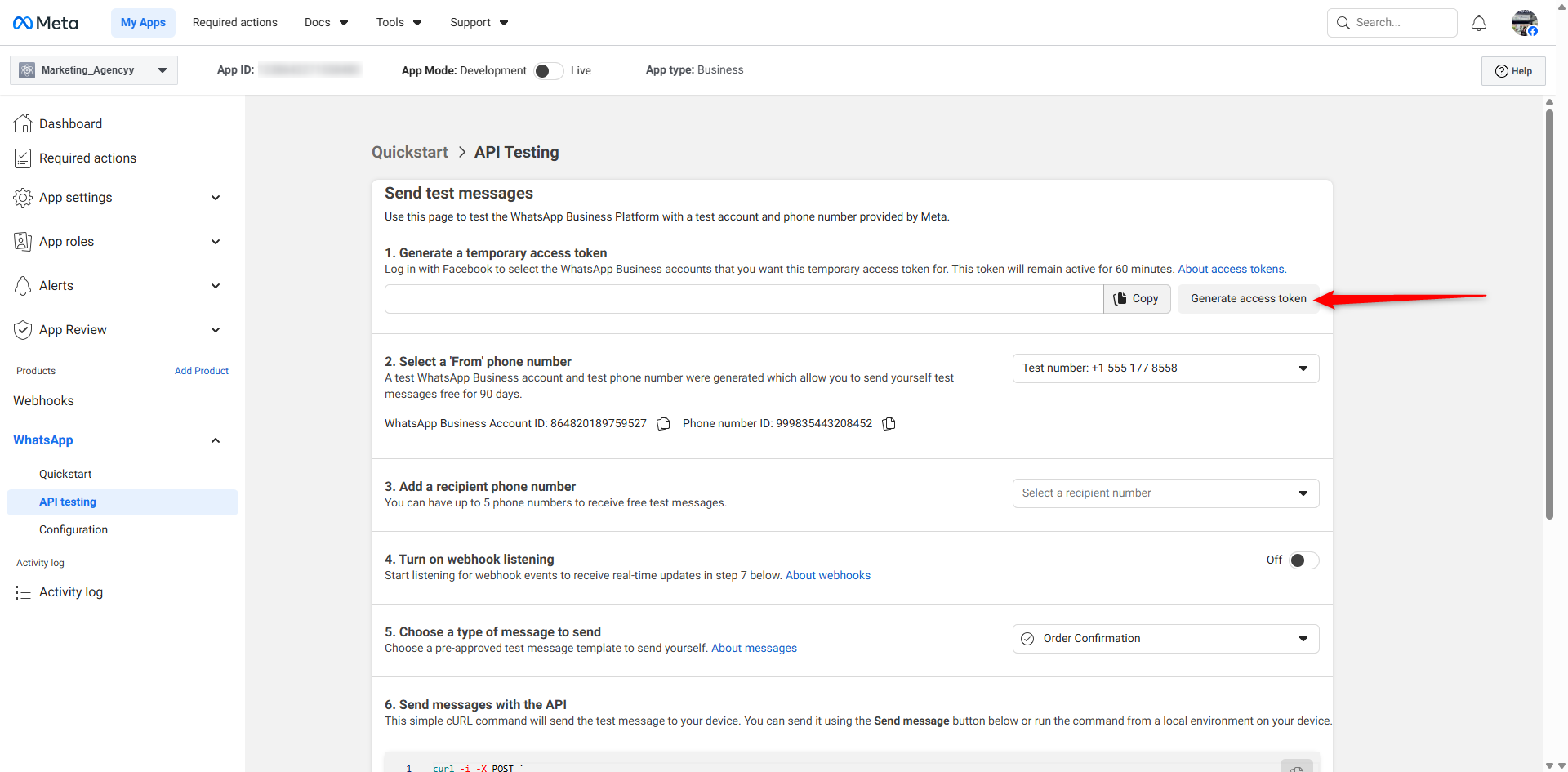Click the temporary access token field
The image size is (1568, 772).
click(744, 299)
